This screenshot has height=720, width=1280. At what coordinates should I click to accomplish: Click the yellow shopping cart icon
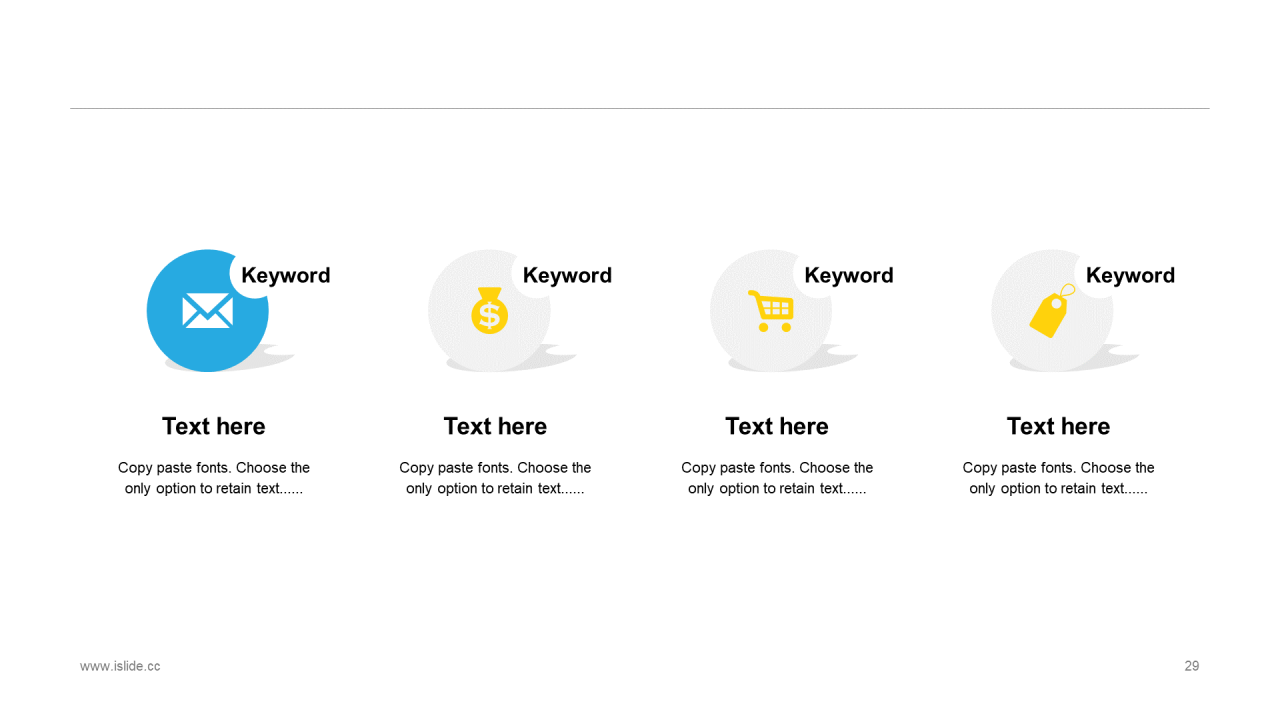771,311
